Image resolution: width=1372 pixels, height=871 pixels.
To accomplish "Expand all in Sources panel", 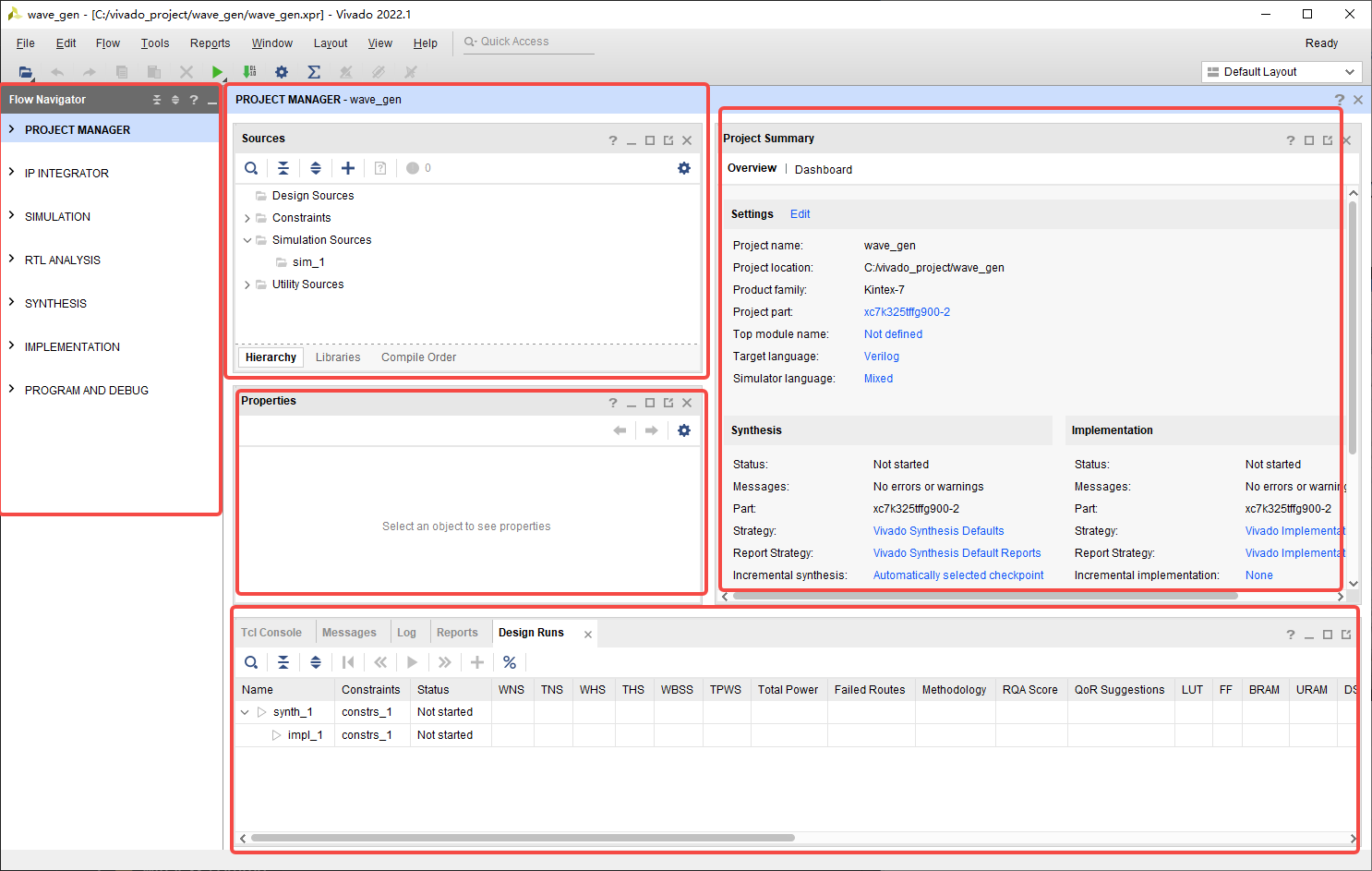I will click(316, 168).
